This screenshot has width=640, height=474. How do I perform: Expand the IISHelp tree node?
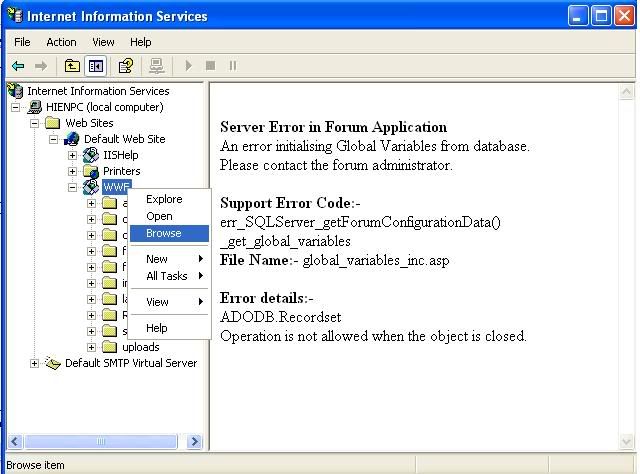click(72, 155)
